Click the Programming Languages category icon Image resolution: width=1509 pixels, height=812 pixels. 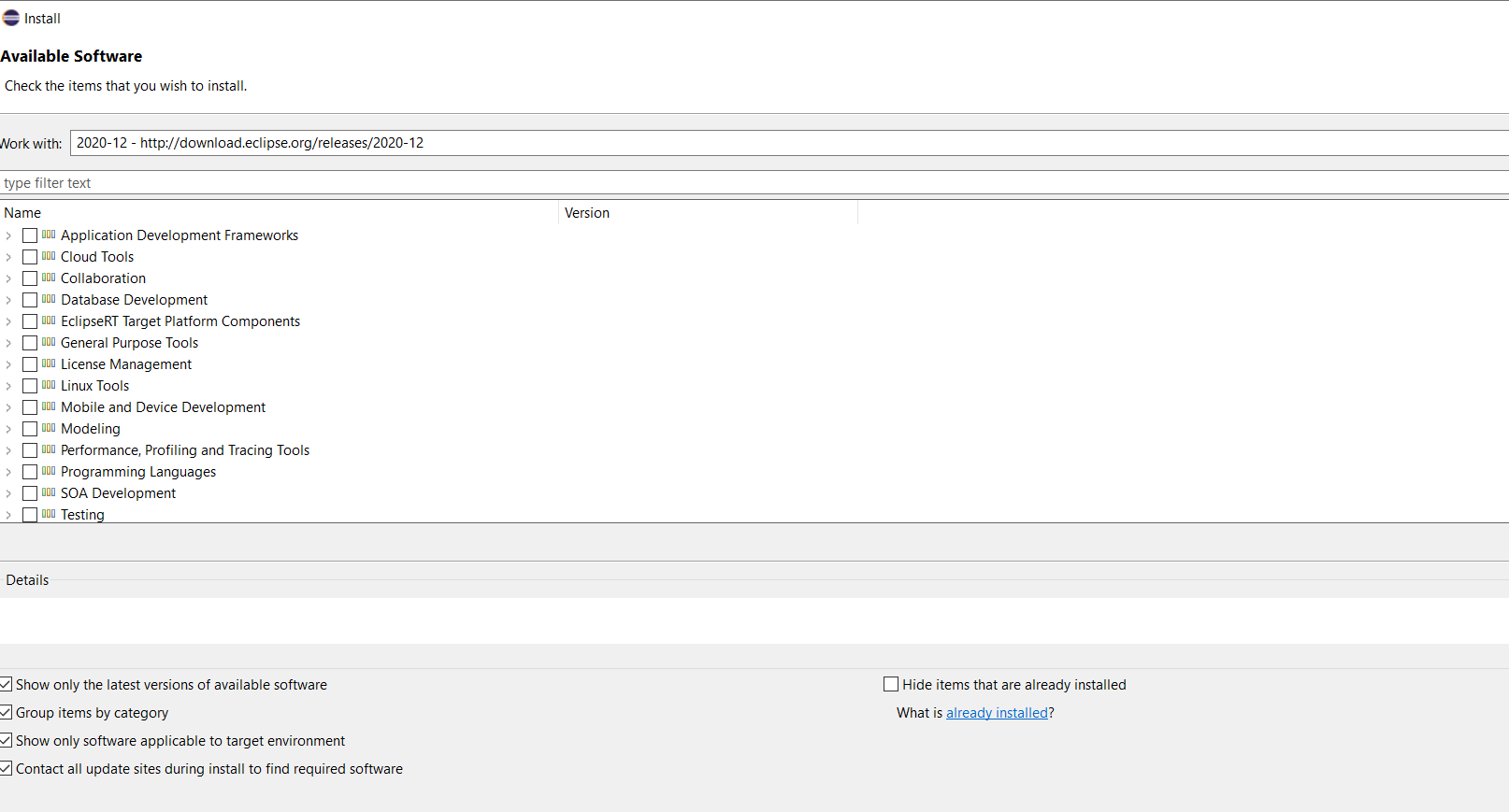pyautogui.click(x=49, y=471)
